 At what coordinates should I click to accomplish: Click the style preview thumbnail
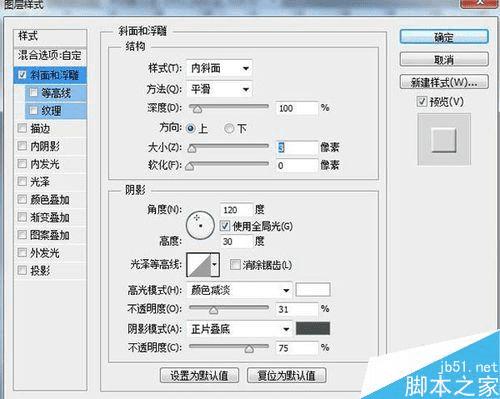[x=444, y=139]
